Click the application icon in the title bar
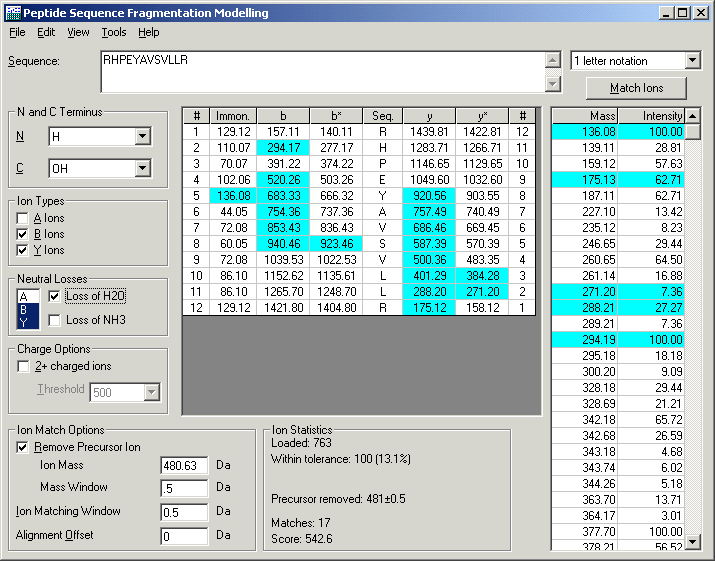The width and height of the screenshot is (715, 561). pos(13,12)
